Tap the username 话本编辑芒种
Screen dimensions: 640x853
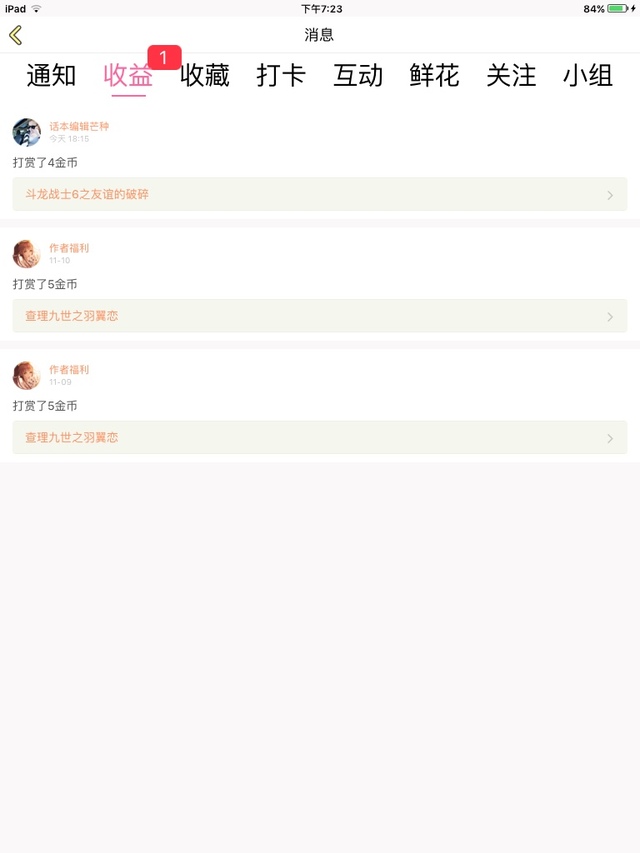point(79,126)
